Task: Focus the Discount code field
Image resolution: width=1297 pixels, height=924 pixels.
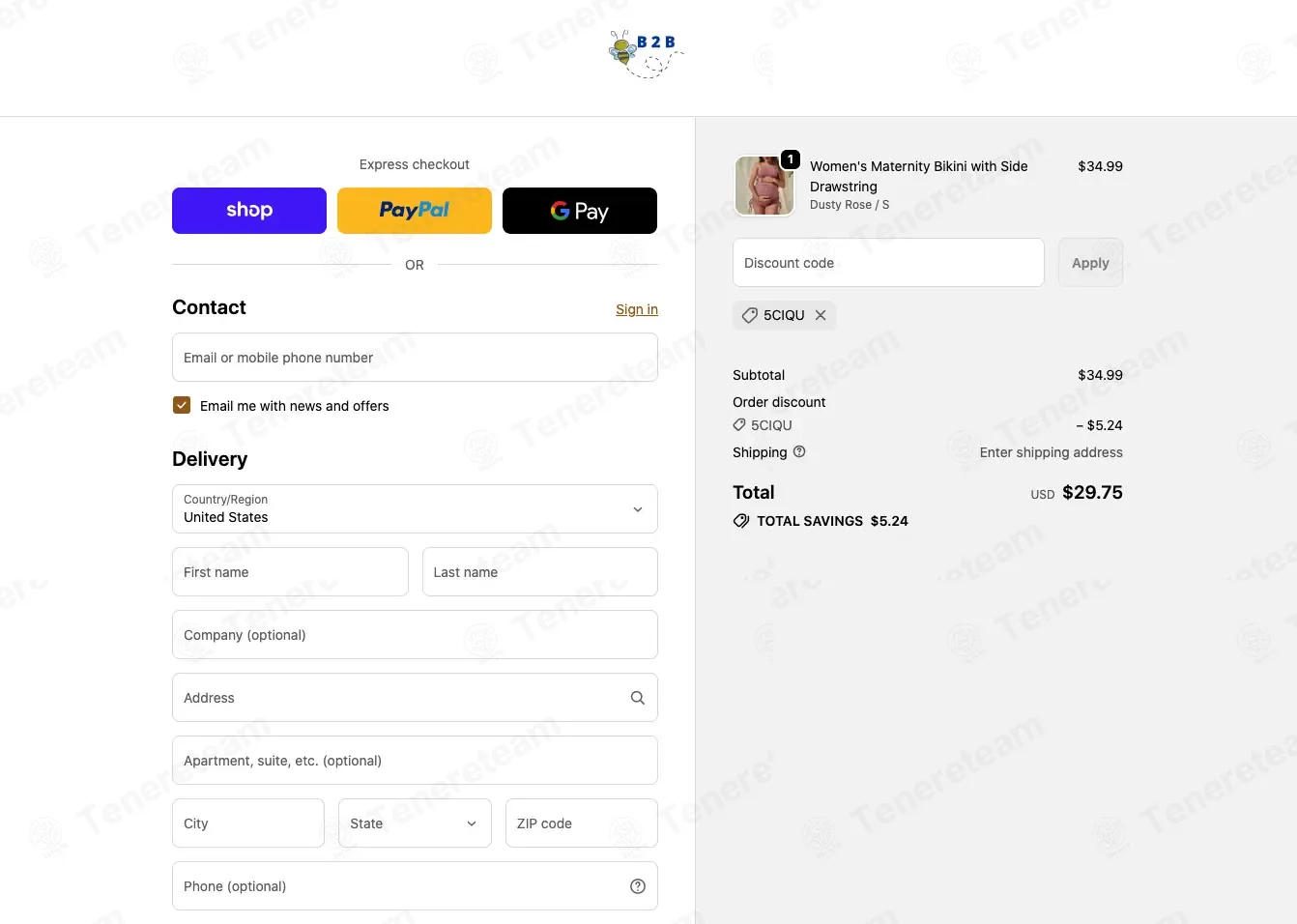Action: pos(888,263)
